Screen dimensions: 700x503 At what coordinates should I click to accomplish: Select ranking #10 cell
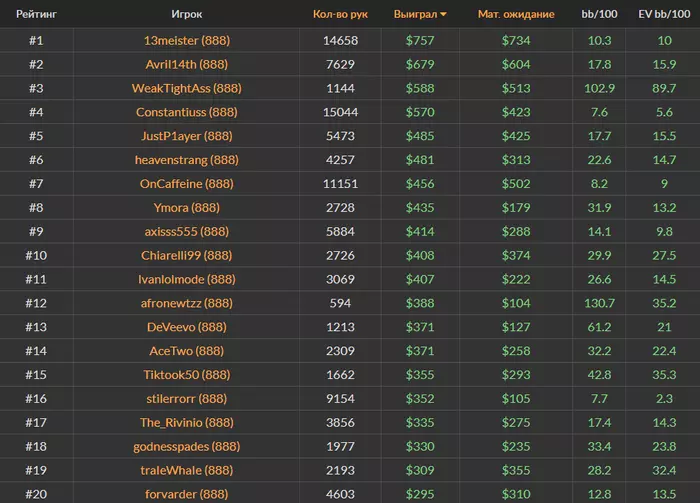36,255
